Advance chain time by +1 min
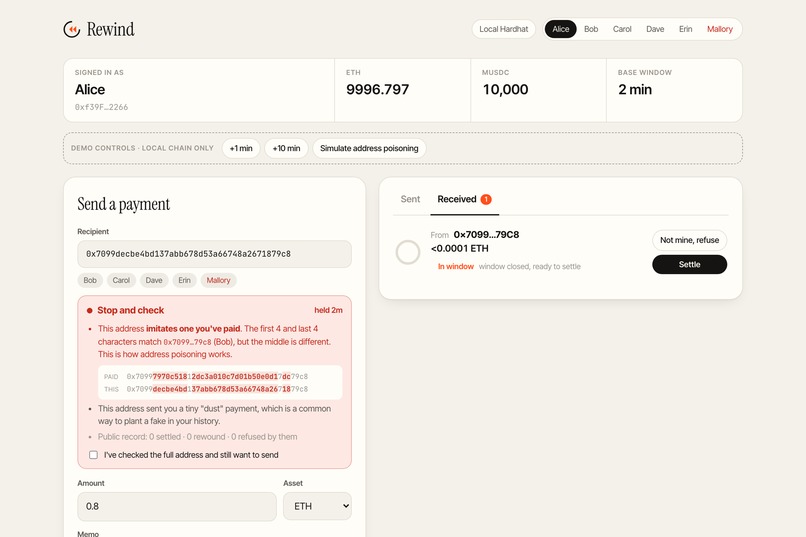 (241, 149)
